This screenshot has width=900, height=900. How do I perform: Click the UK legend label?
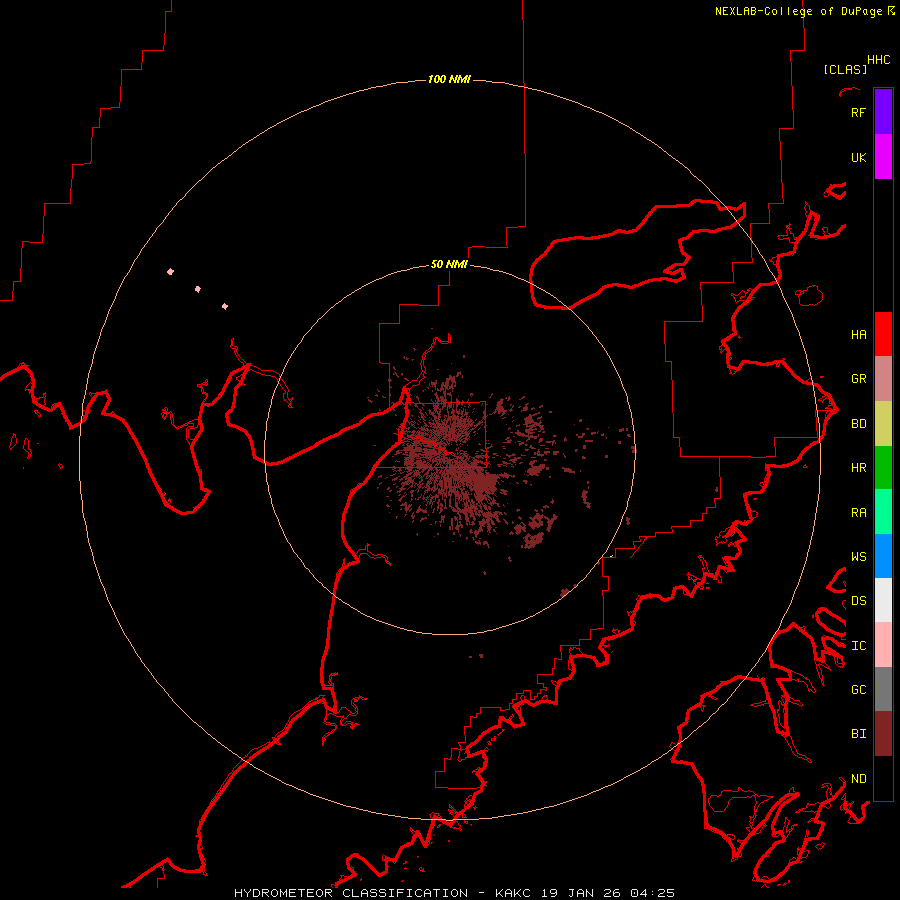pos(858,157)
